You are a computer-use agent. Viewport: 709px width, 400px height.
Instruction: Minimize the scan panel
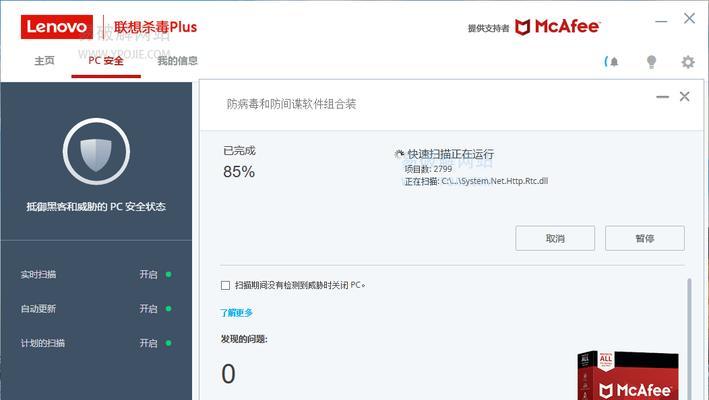(x=662, y=97)
